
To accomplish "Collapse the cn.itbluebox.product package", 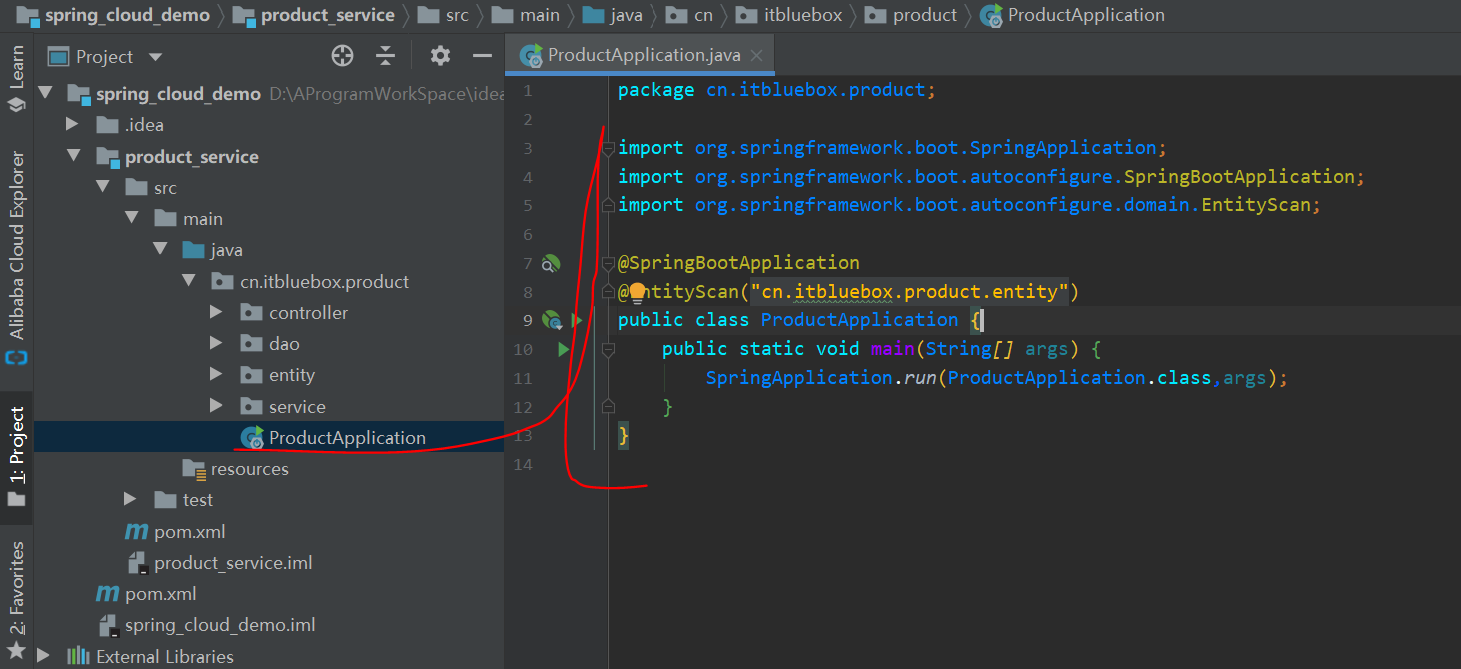I will (x=189, y=282).
